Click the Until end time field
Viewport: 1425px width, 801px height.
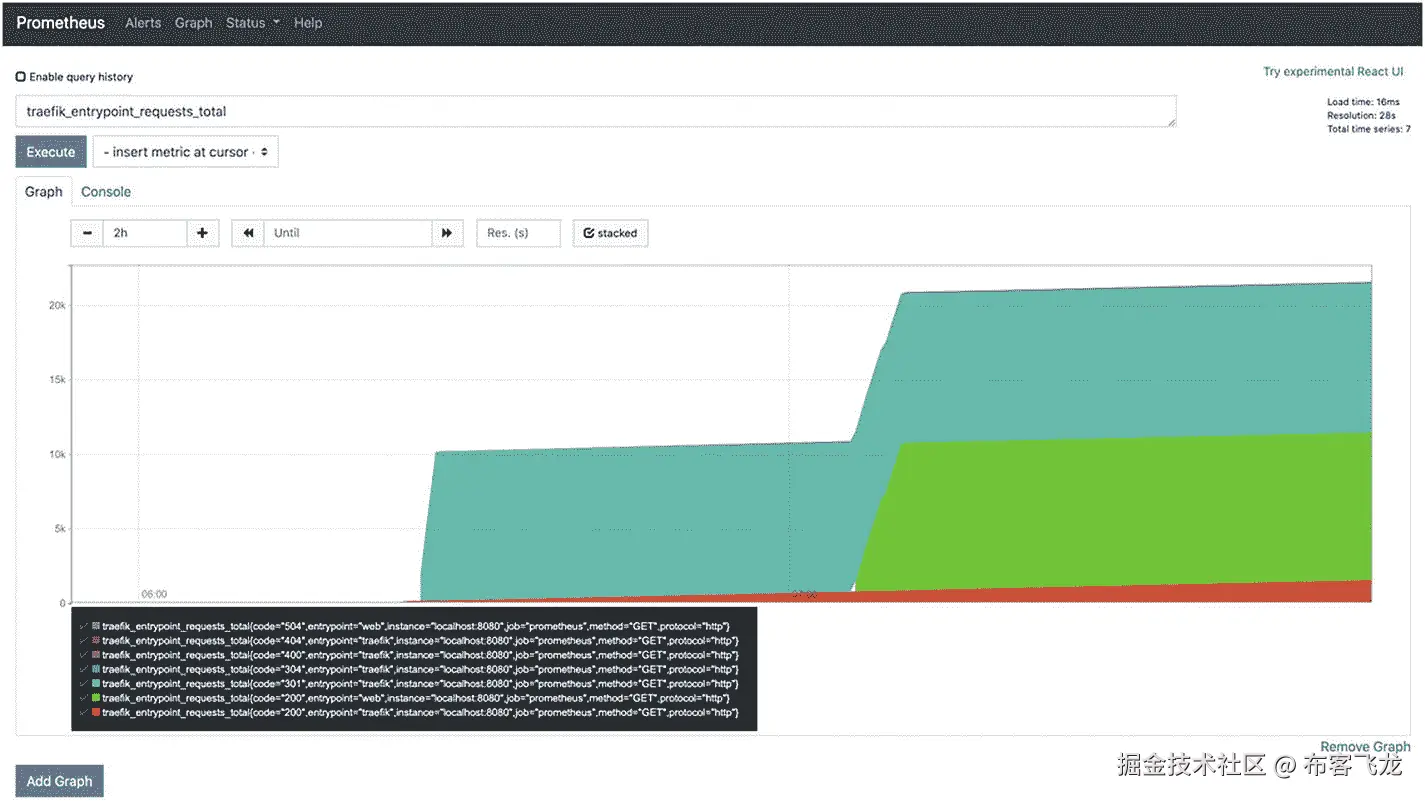pyautogui.click(x=348, y=233)
